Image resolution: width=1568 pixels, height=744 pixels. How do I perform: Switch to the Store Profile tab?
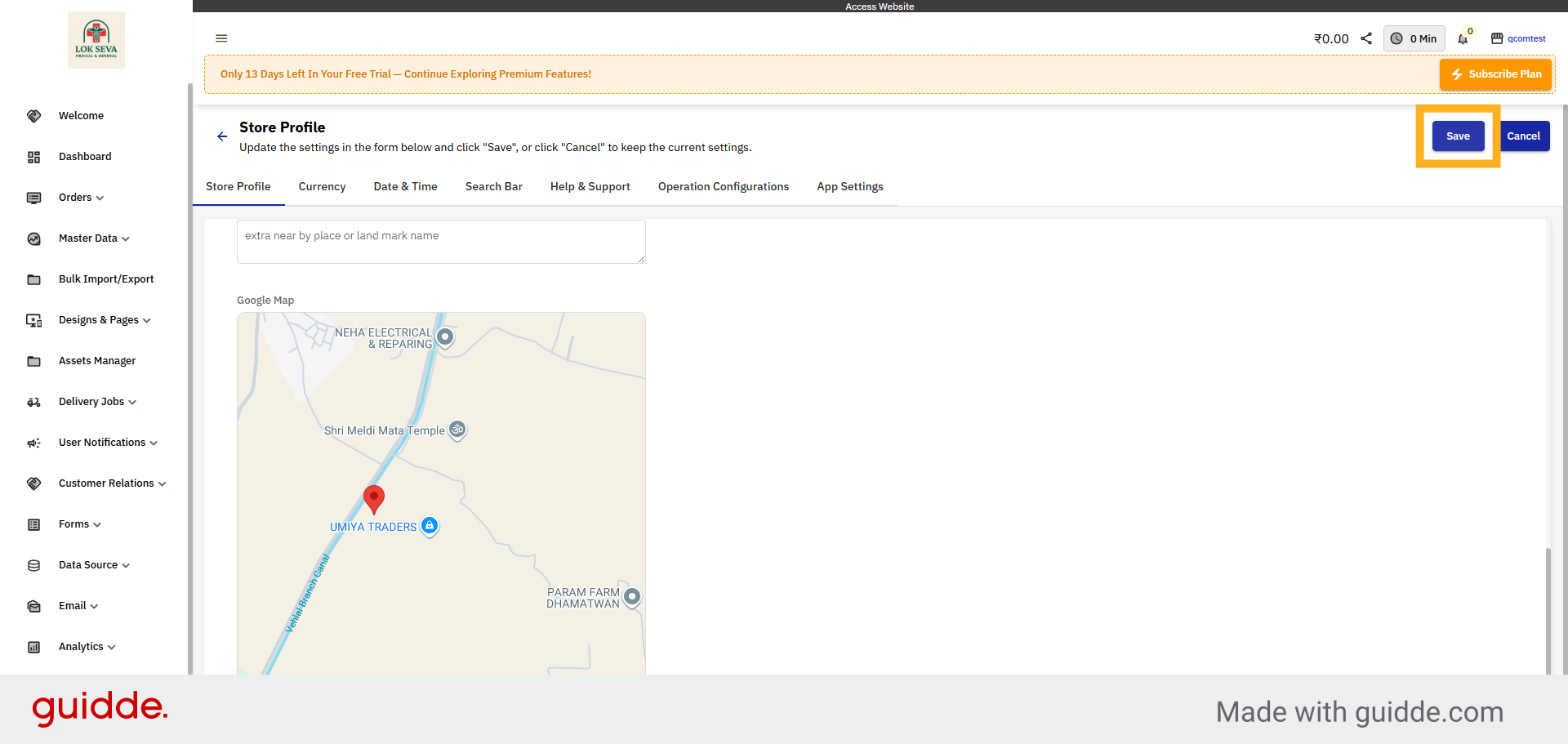point(238,187)
